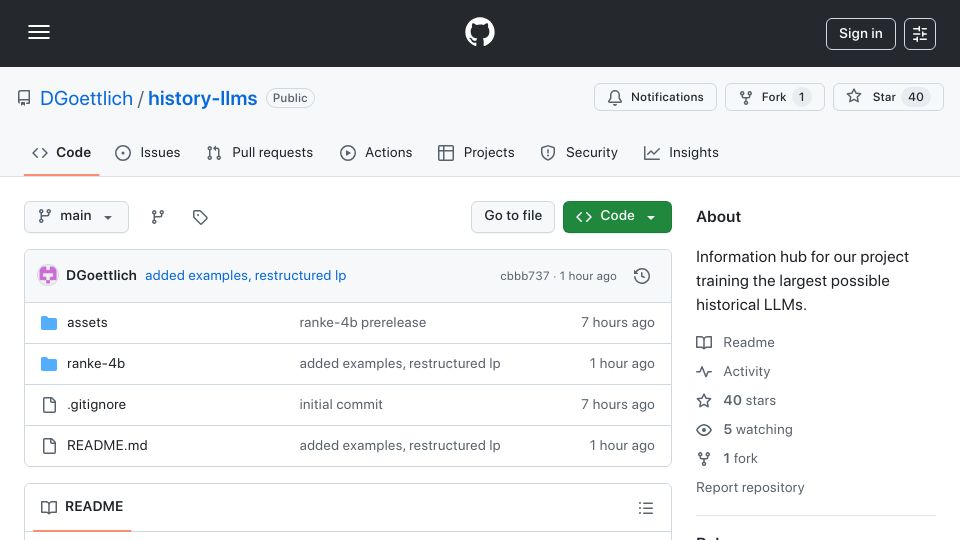Open the appearance settings icon button
Viewport: 960px width, 540px height.
920,34
